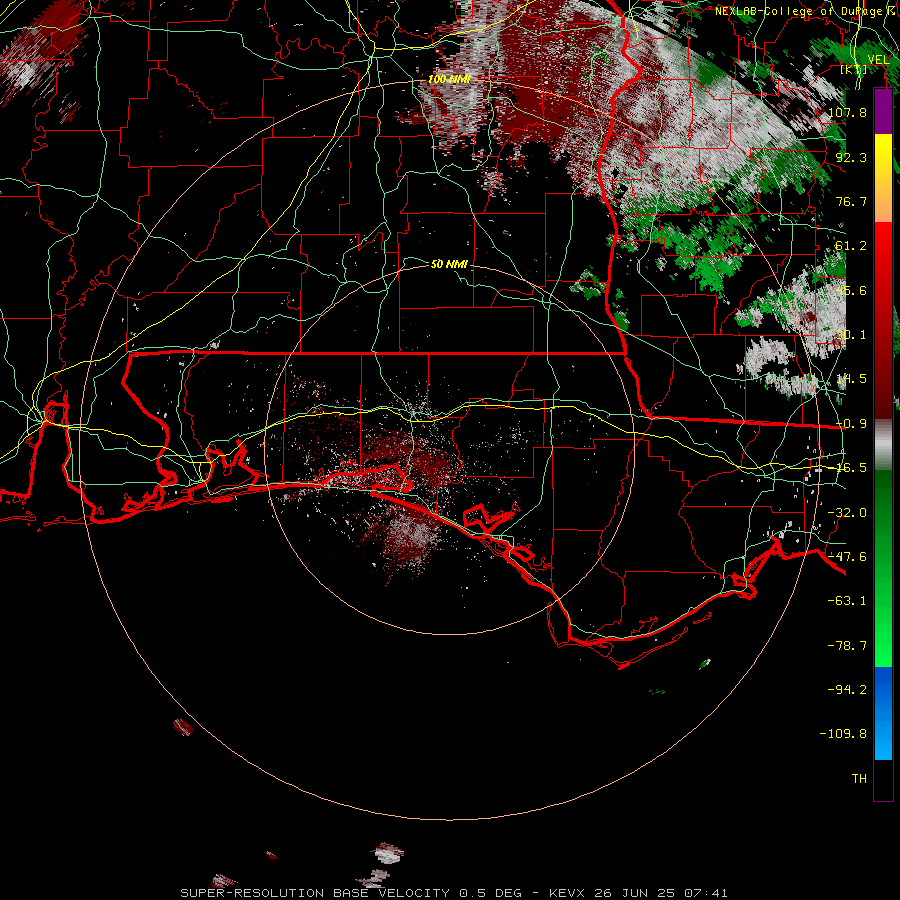Click the 14.5 velocity scale value
Screen dimensions: 900x900
(x=851, y=379)
